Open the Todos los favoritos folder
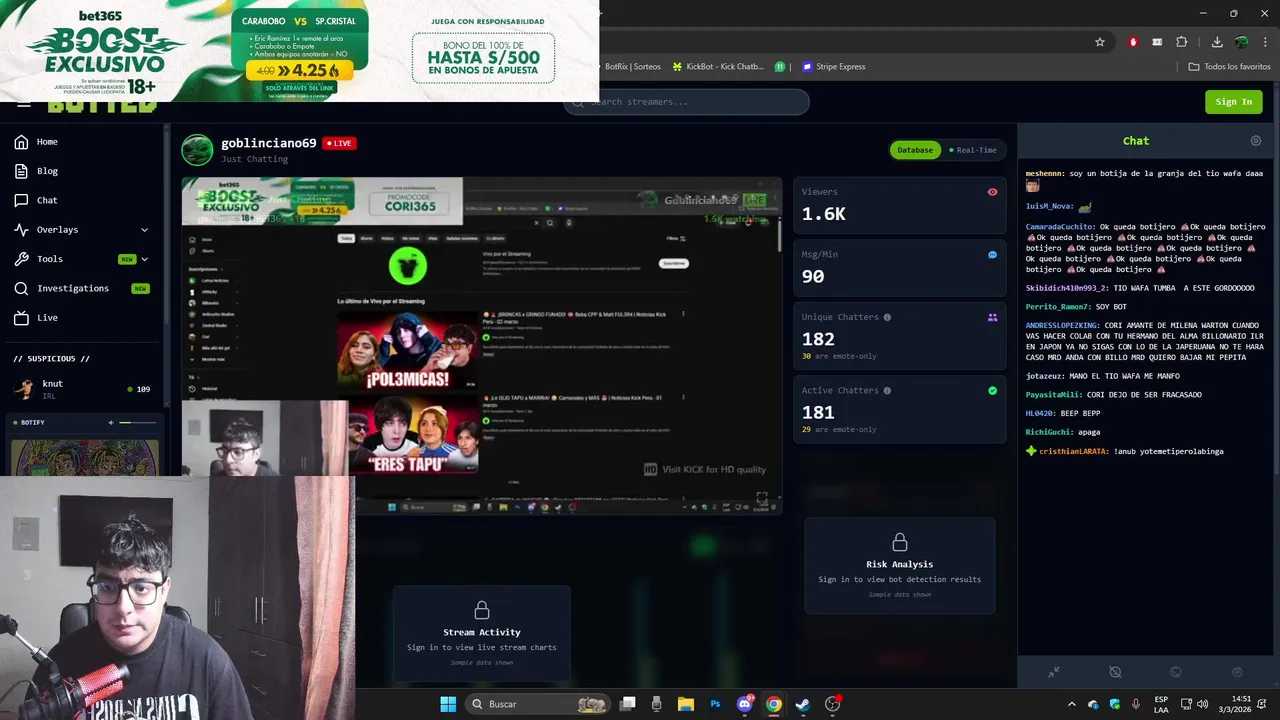Screen dimensions: 1280x720 point(1229,67)
